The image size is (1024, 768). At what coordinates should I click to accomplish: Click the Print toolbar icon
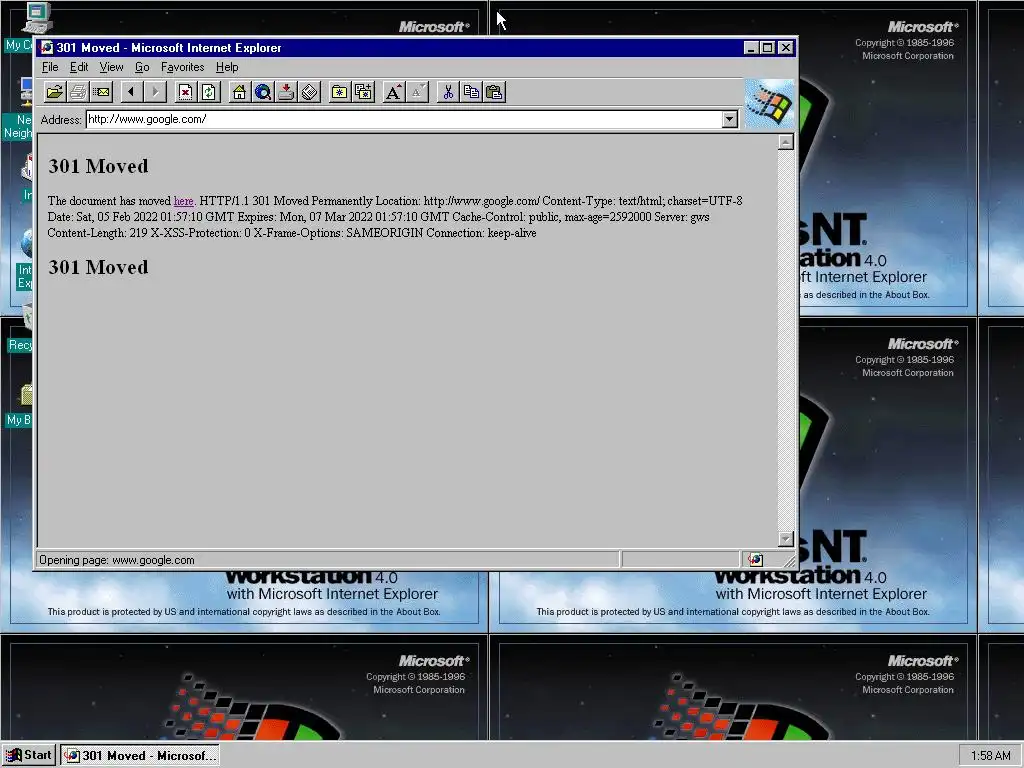[x=78, y=92]
